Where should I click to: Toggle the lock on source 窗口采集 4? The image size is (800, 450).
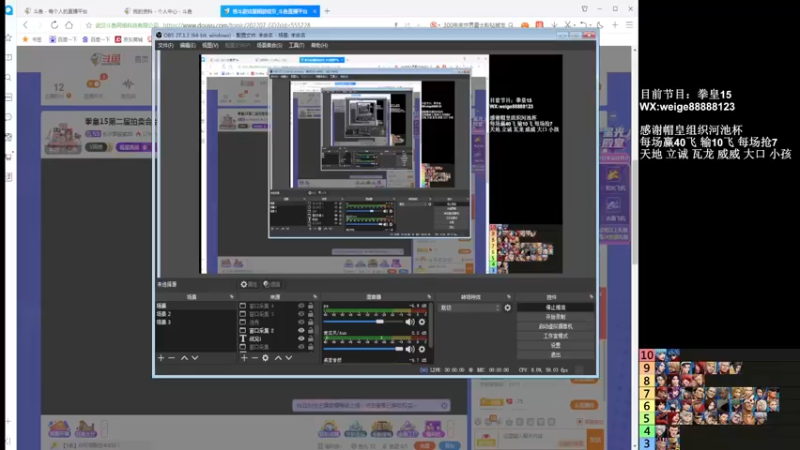click(310, 306)
